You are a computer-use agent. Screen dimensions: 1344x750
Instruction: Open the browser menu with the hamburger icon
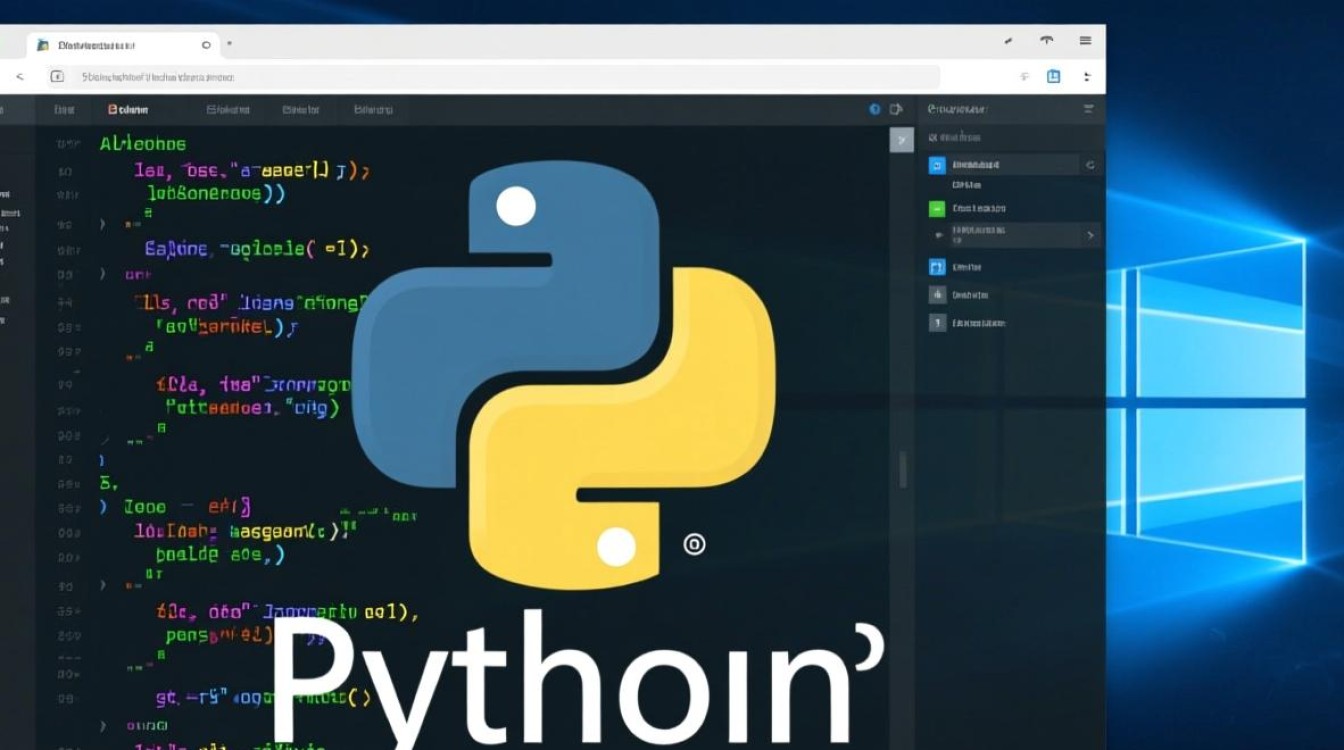1085,41
